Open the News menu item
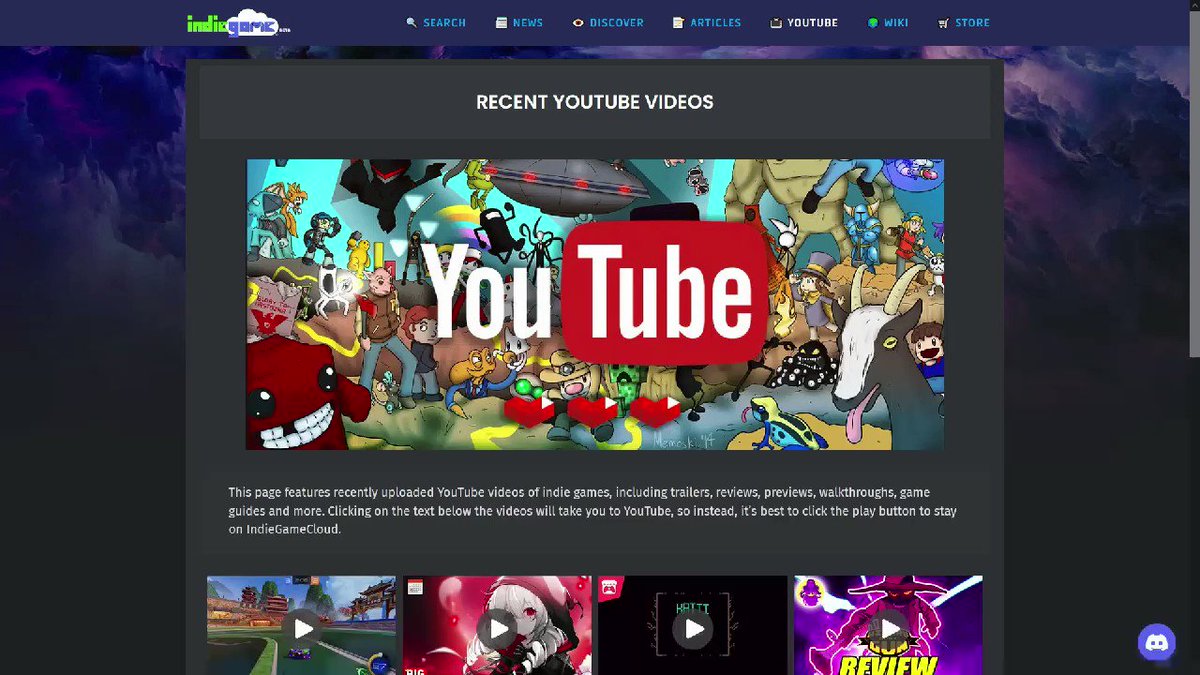 click(x=519, y=22)
